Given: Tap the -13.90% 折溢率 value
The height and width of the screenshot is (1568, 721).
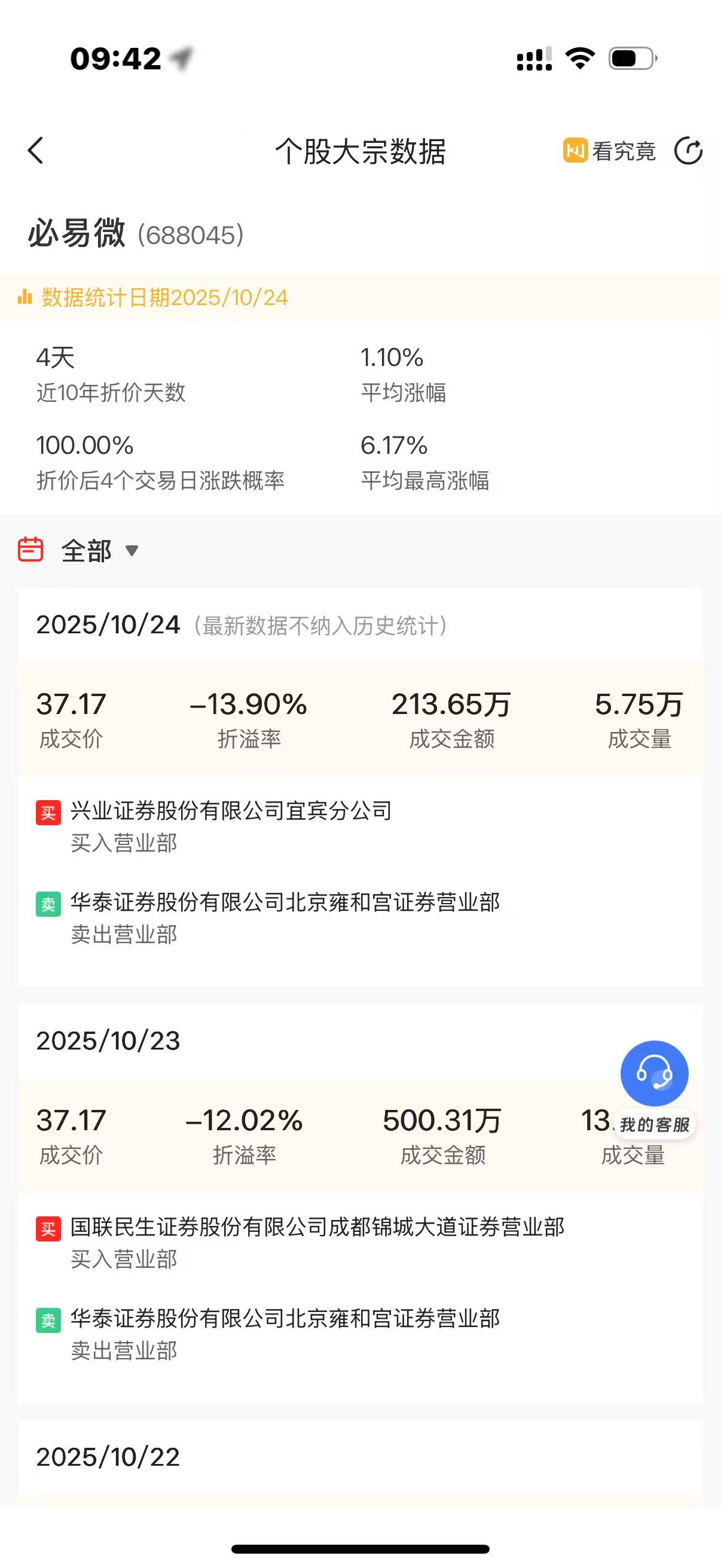Looking at the screenshot, I should pos(248,705).
